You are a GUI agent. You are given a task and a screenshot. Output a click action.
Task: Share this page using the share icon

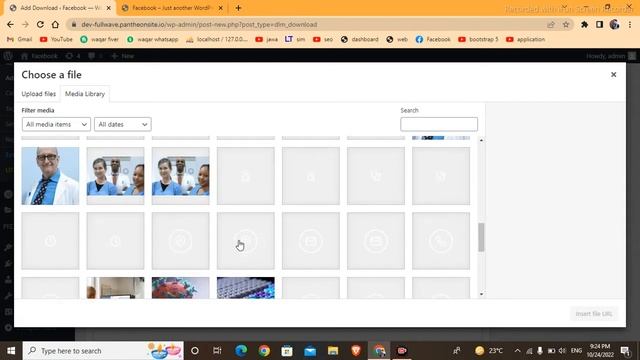point(551,24)
